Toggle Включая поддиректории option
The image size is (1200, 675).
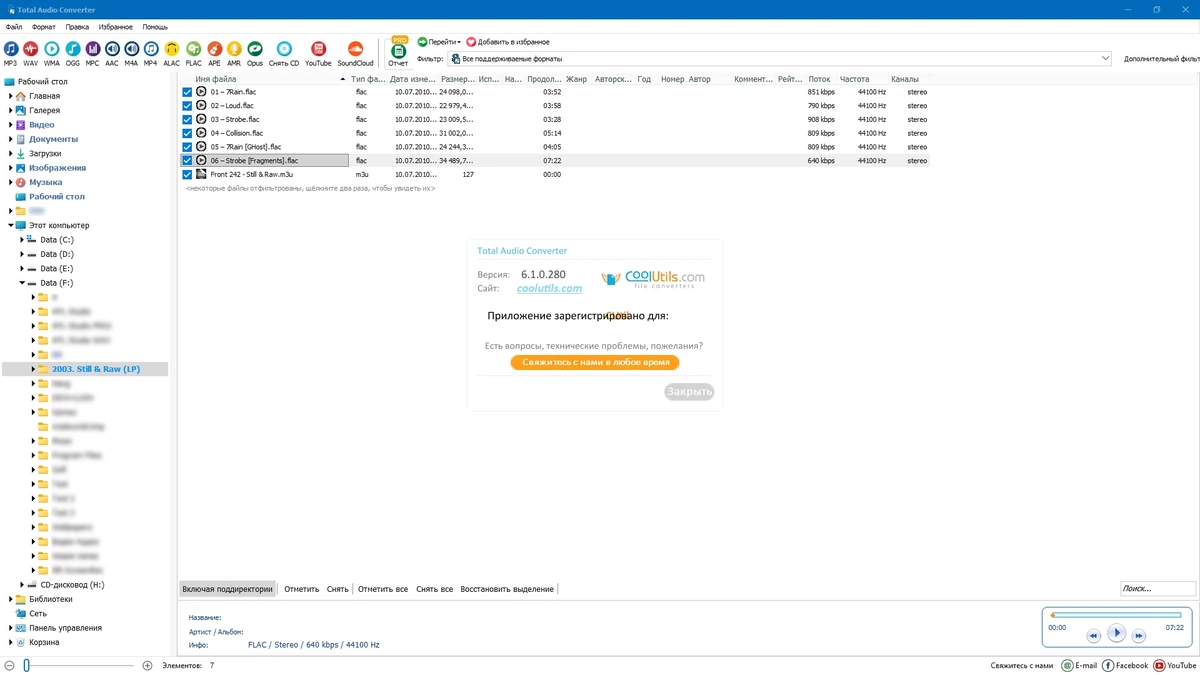coord(227,589)
